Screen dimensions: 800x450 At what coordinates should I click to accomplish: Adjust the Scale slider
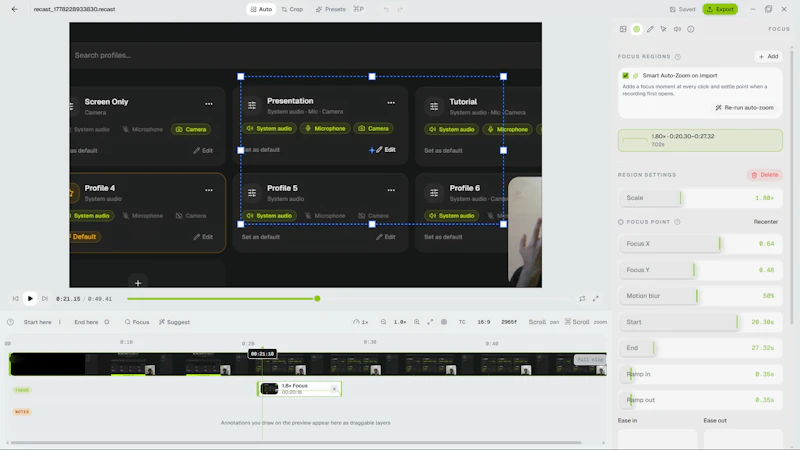700,198
